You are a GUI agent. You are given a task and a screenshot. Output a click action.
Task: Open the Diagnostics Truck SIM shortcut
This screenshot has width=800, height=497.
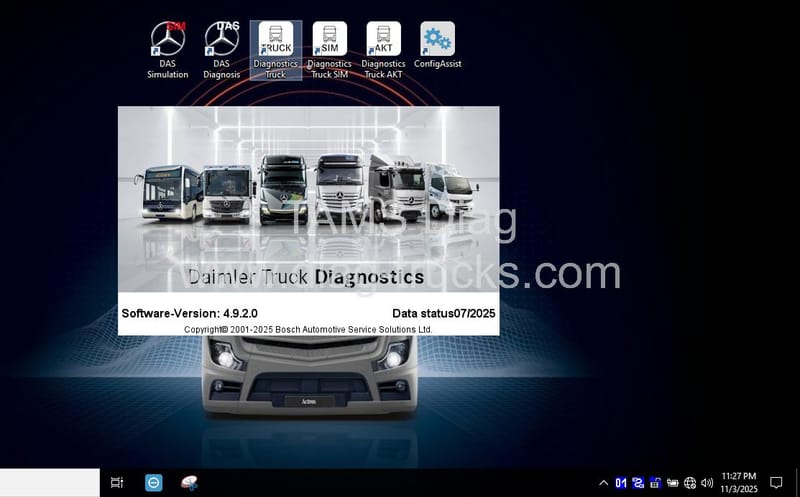point(329,41)
